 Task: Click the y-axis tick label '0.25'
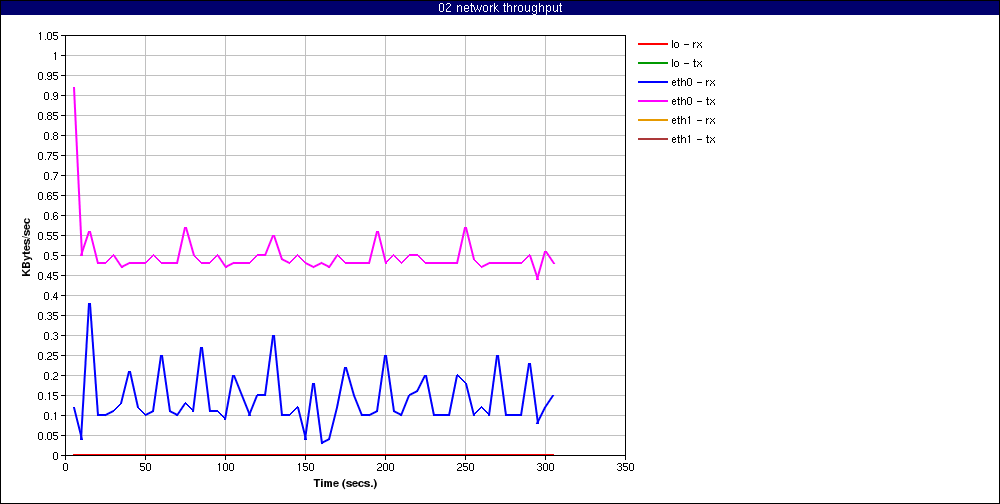click(x=47, y=356)
